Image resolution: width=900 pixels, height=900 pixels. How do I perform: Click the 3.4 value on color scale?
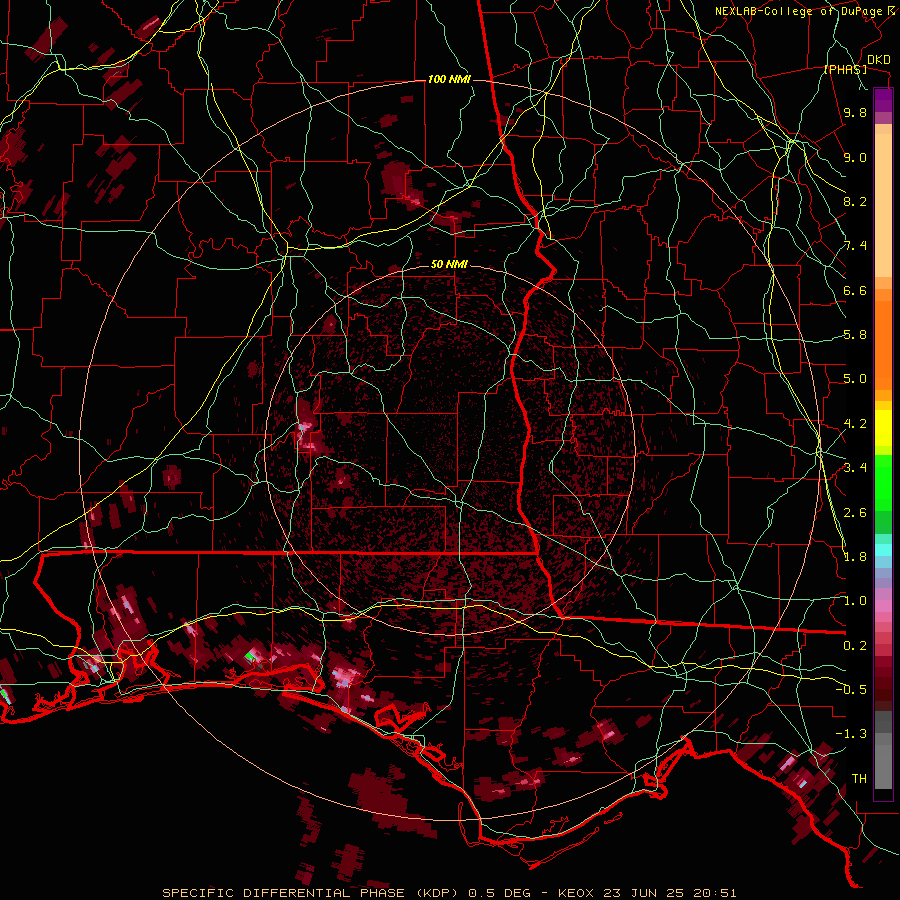coord(855,468)
